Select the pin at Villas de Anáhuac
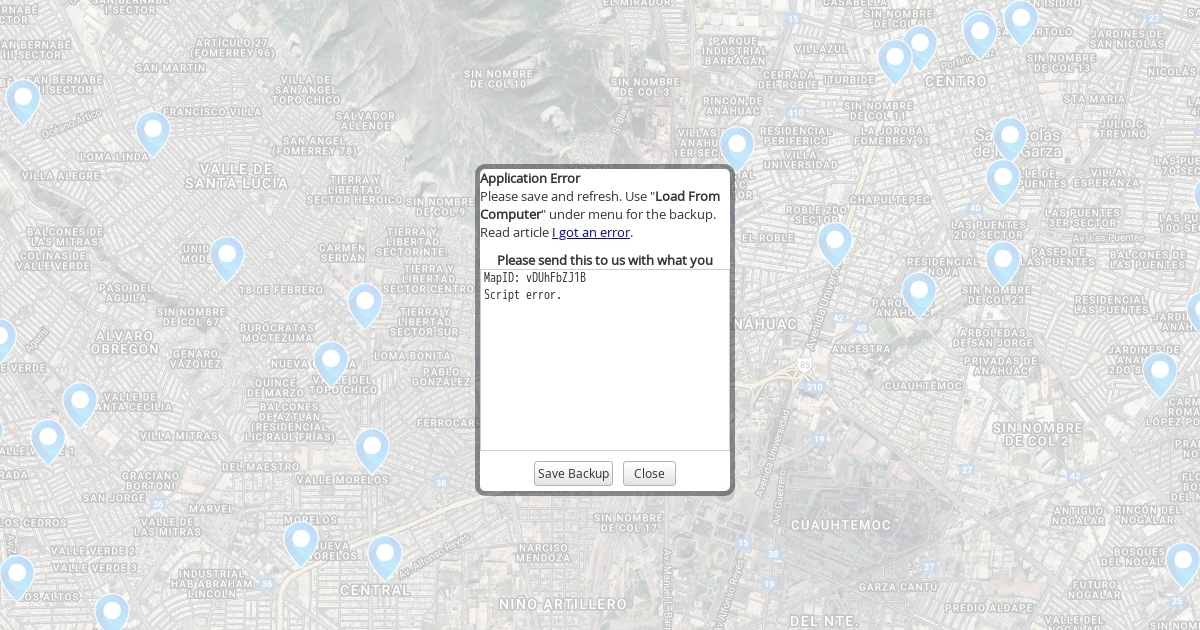Screen dimensions: 1200x630 pyautogui.click(x=737, y=146)
